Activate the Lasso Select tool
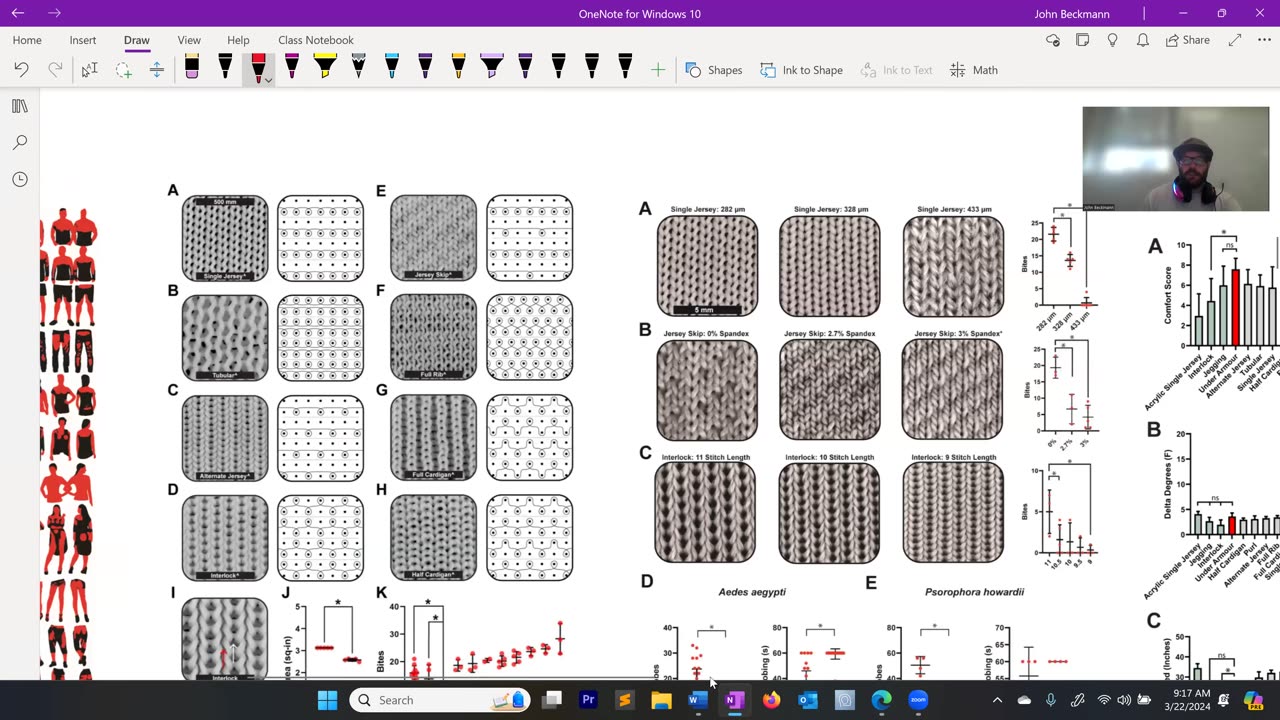 (123, 70)
